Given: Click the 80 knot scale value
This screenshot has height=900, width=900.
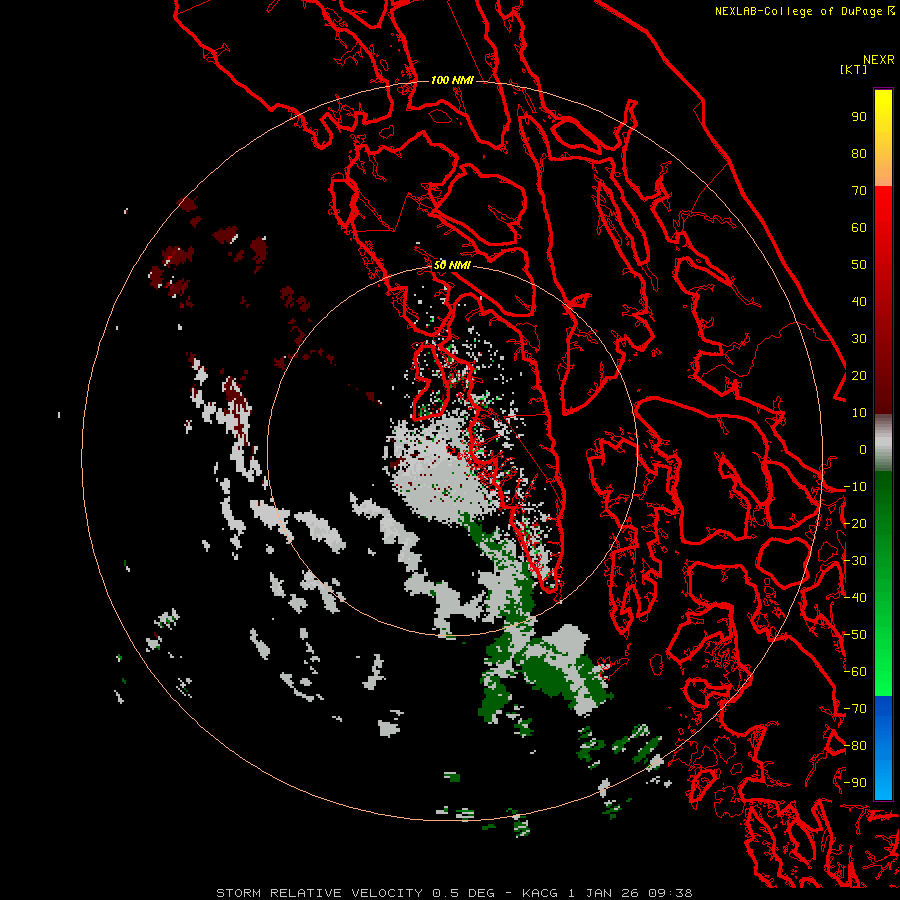Looking at the screenshot, I should click(859, 154).
